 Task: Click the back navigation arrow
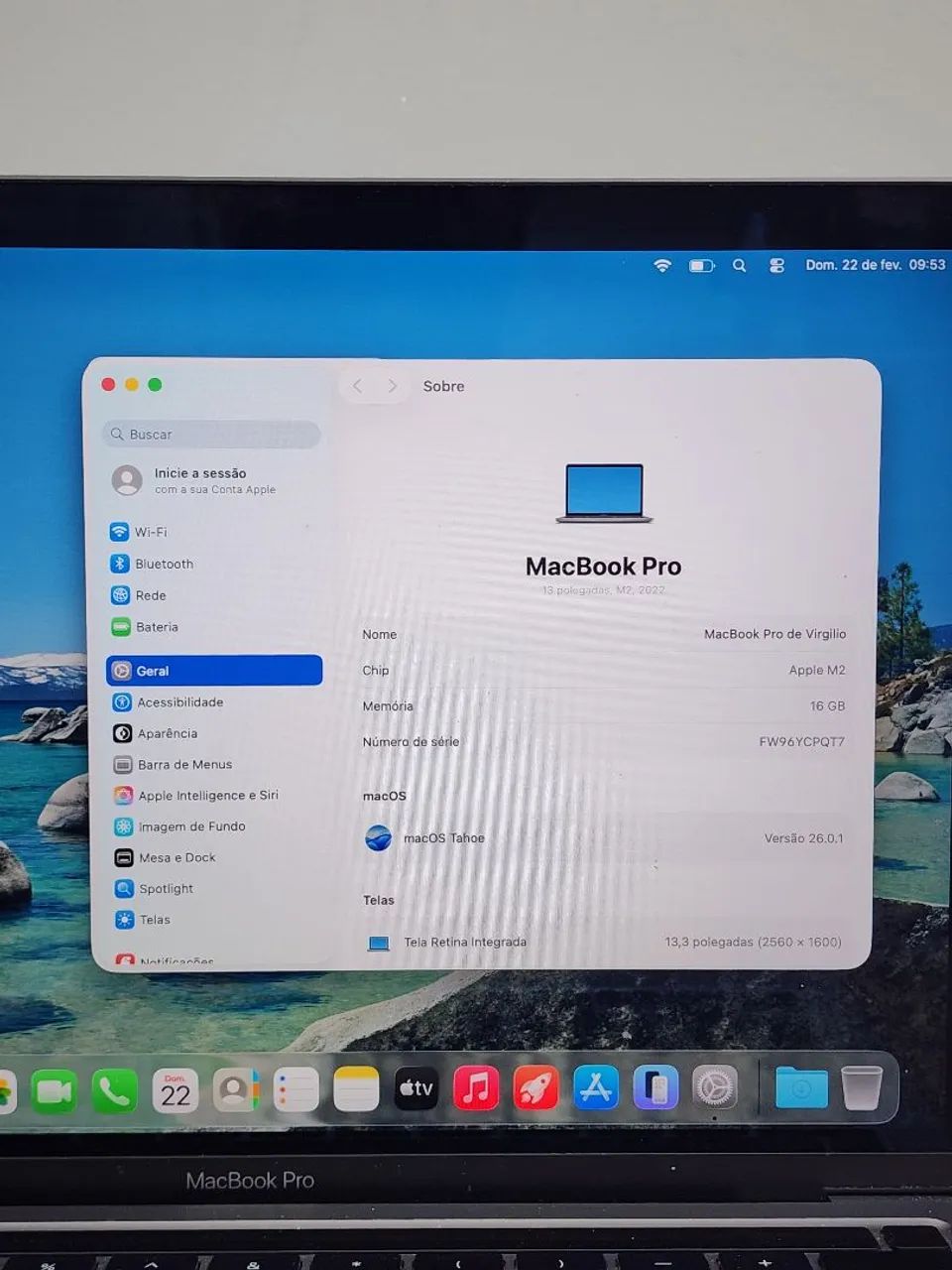357,386
